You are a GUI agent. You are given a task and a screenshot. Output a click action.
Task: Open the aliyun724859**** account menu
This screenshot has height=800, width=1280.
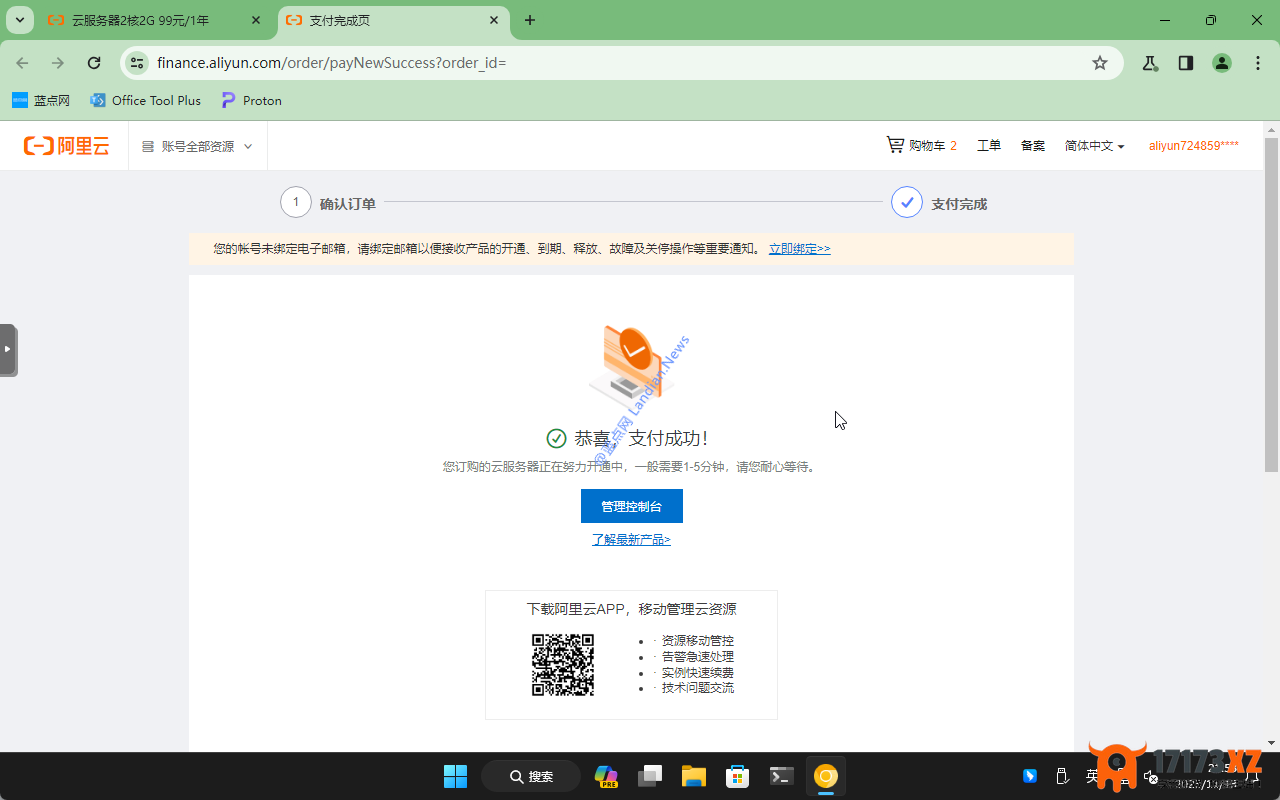1194,145
